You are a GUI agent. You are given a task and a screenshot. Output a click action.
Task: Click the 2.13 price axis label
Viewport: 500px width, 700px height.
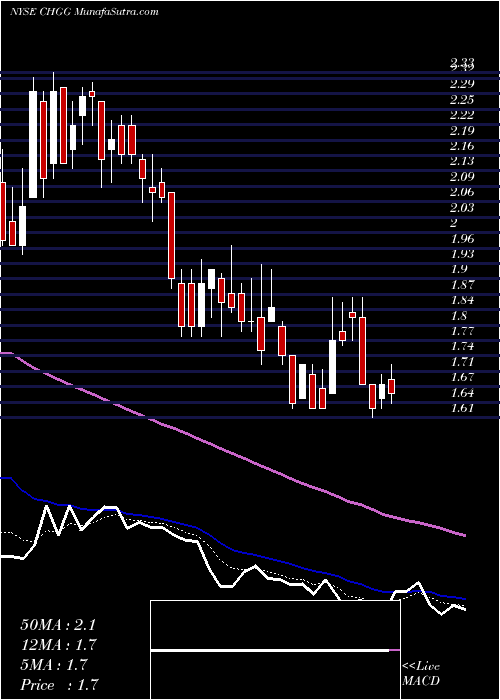click(x=462, y=161)
